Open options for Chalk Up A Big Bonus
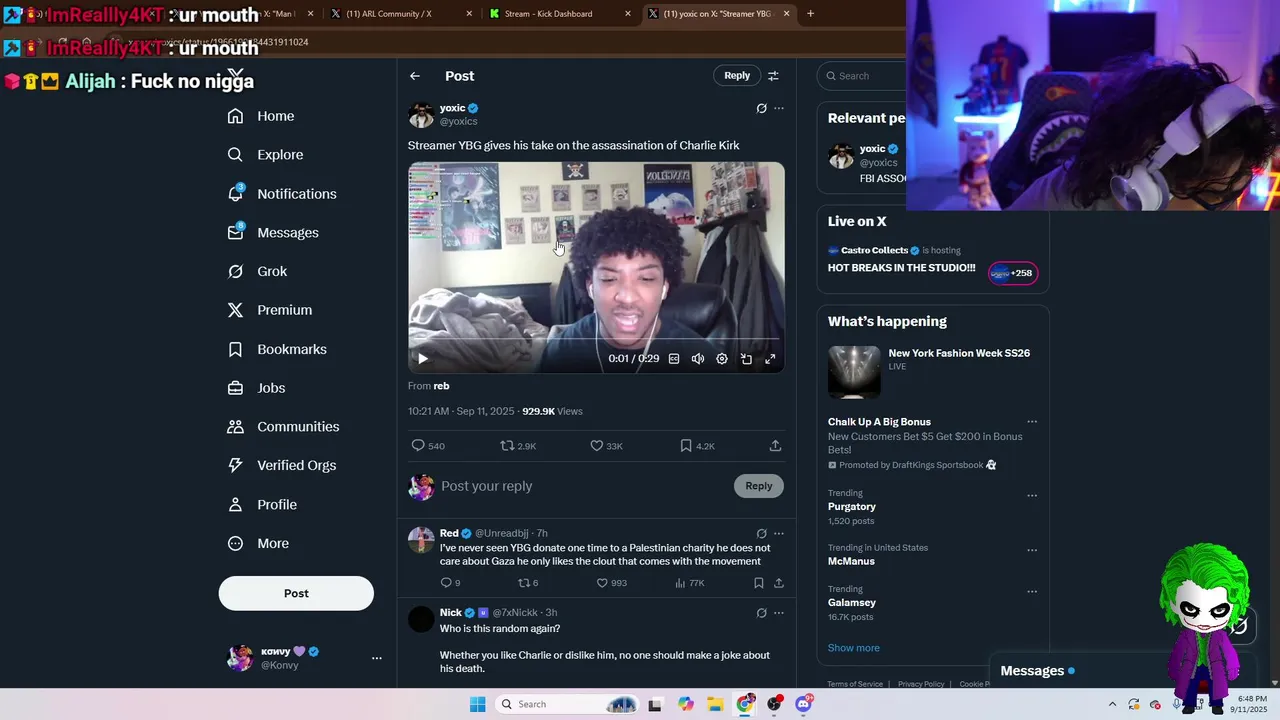 coord(1032,422)
